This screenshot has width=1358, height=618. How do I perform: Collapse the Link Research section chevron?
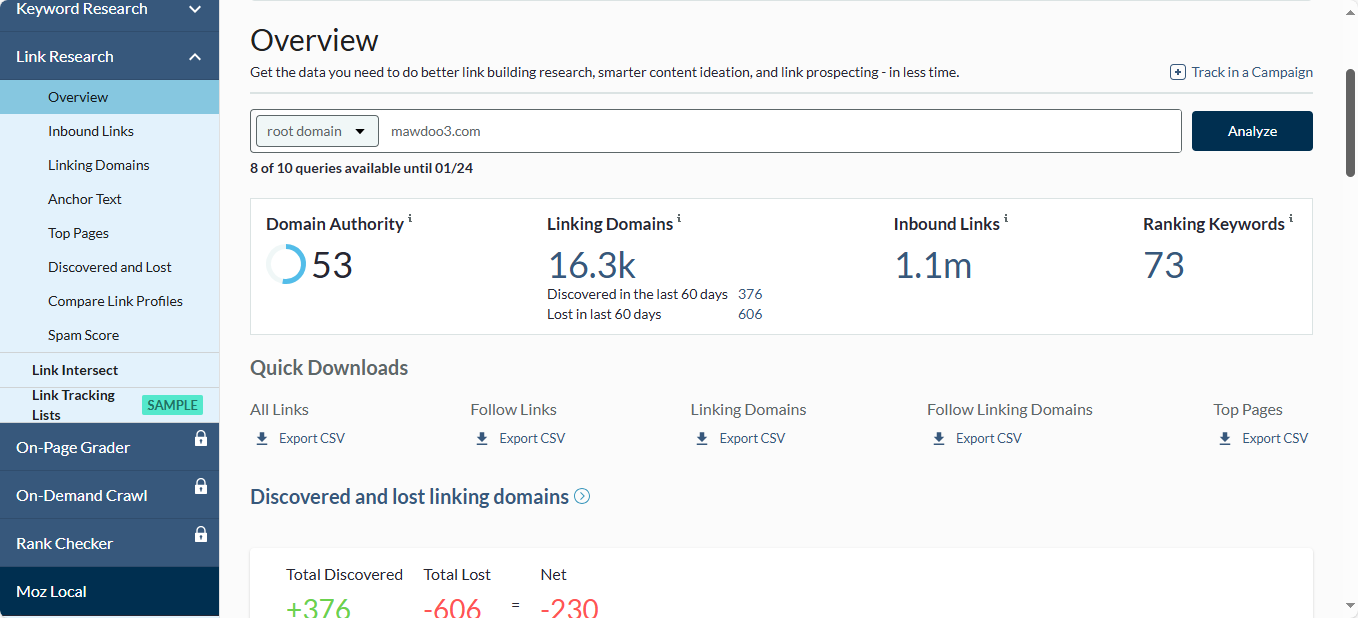[195, 57]
